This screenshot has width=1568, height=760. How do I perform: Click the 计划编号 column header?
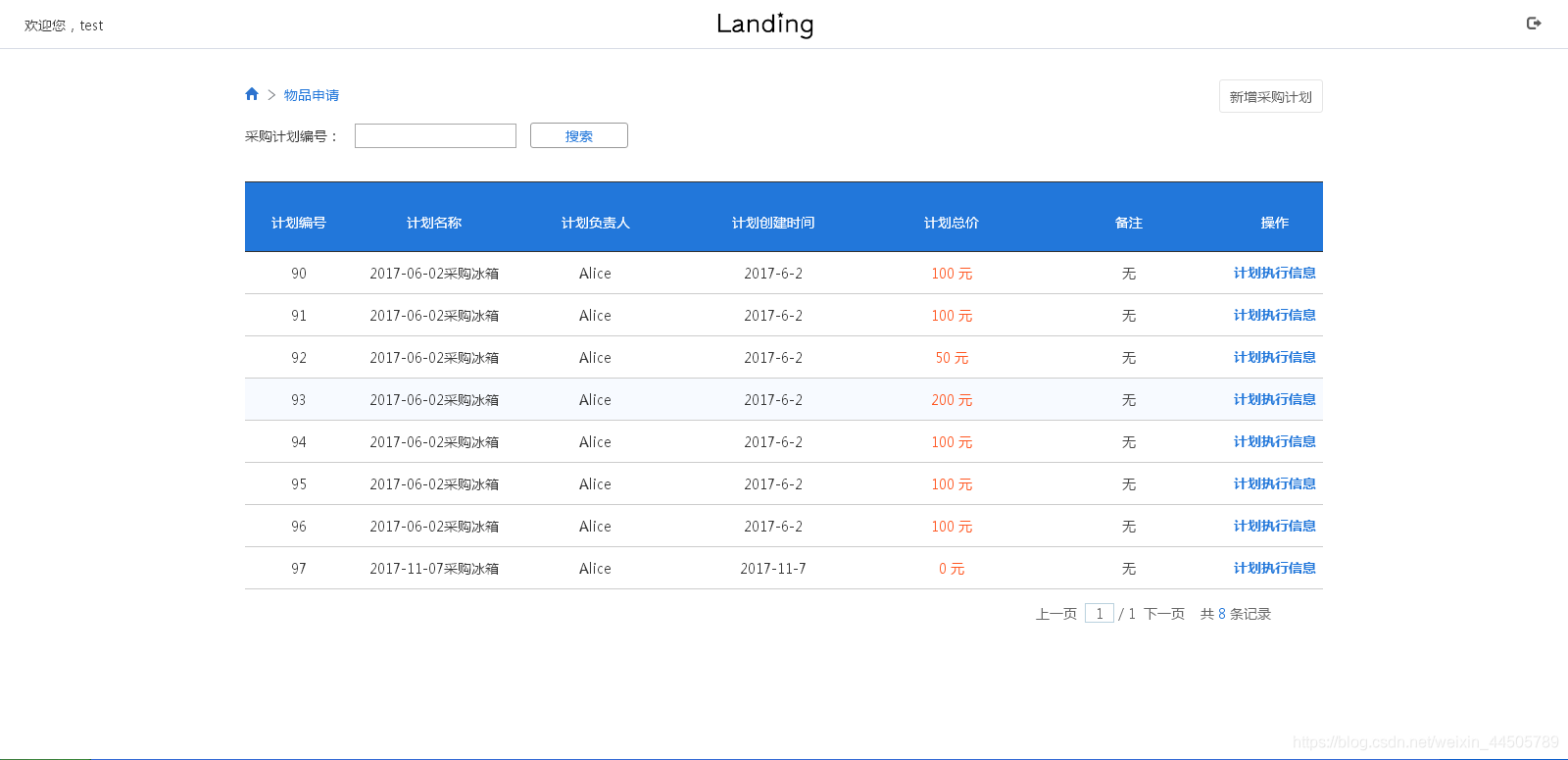click(299, 223)
